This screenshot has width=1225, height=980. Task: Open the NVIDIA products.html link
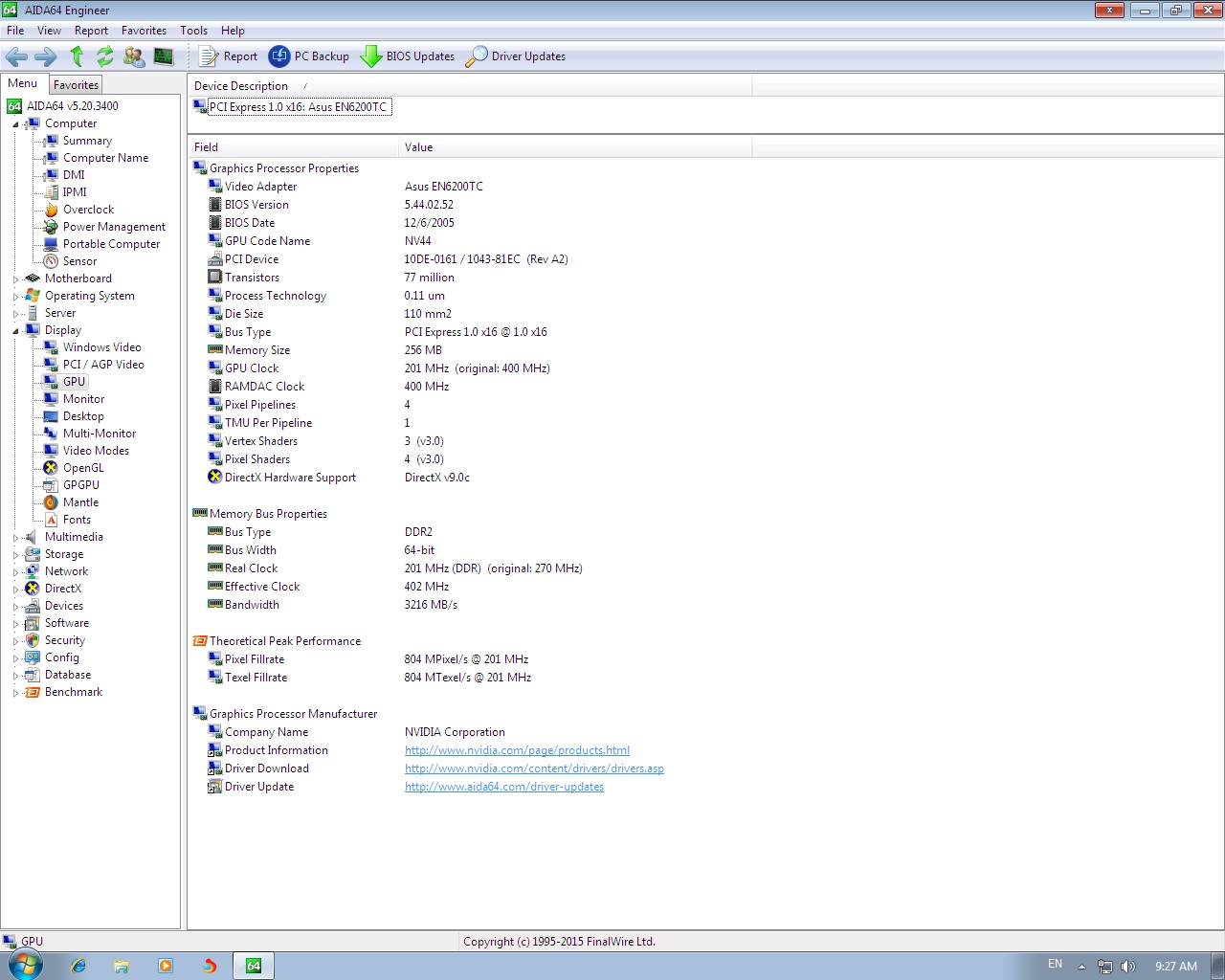pyautogui.click(x=517, y=750)
